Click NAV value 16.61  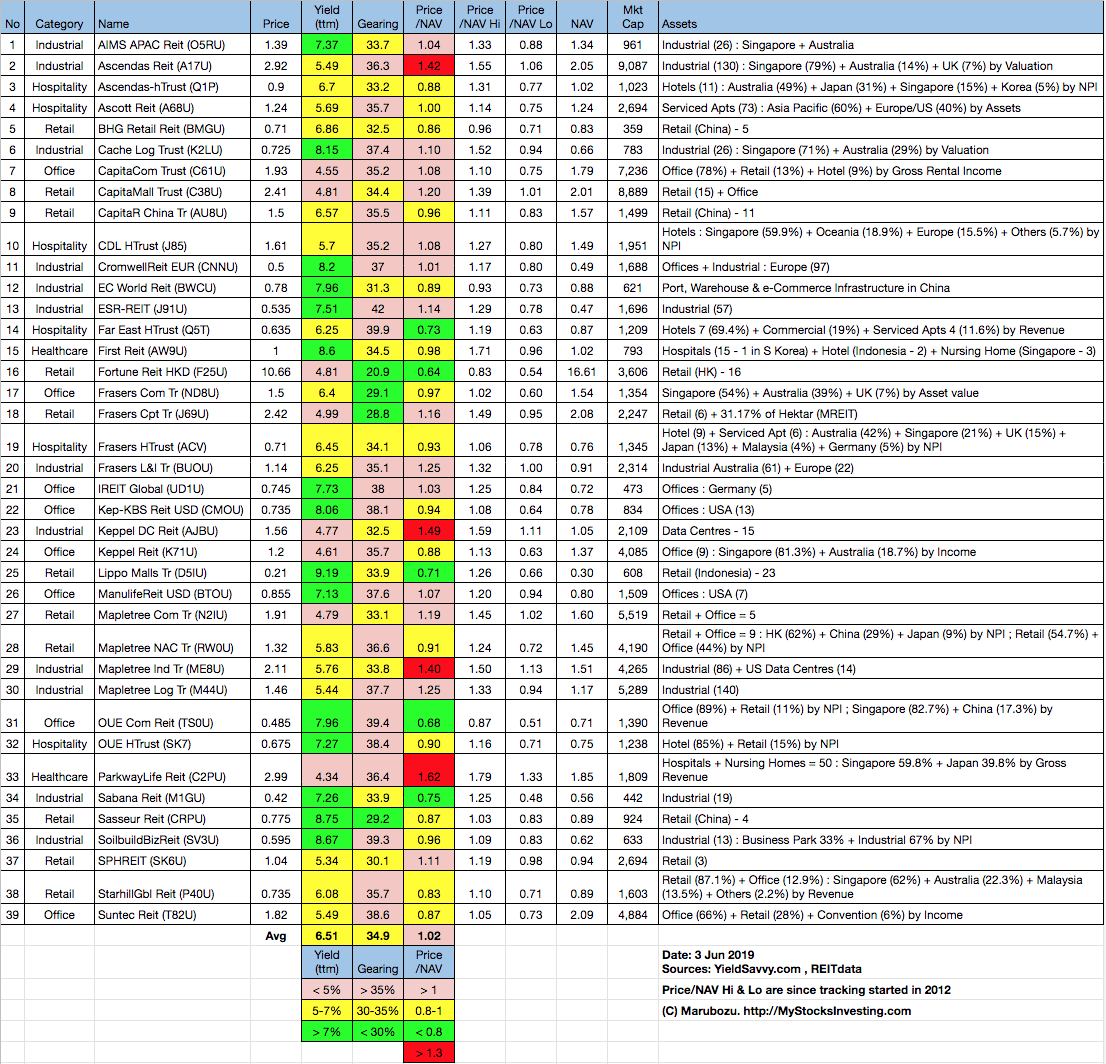[x=582, y=372]
